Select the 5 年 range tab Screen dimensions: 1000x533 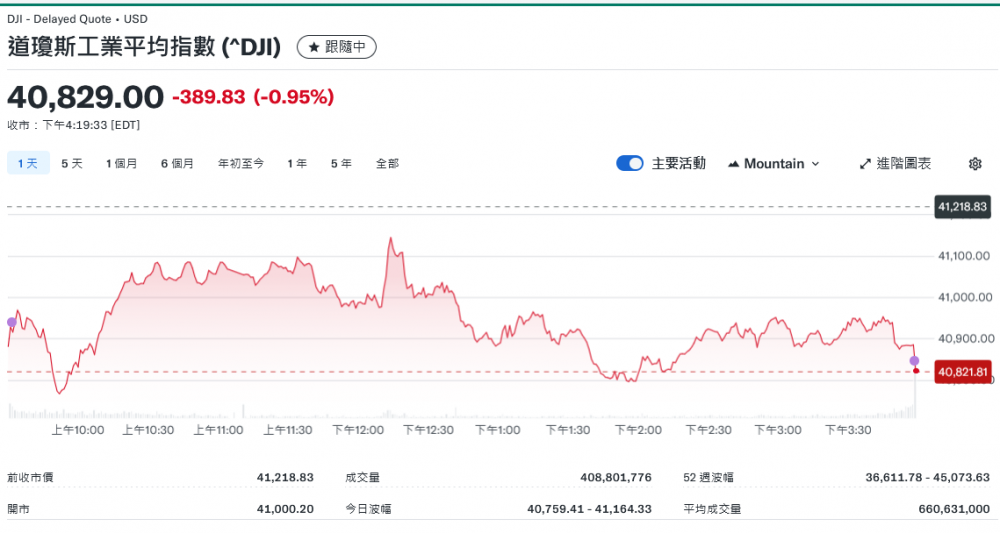coord(341,163)
